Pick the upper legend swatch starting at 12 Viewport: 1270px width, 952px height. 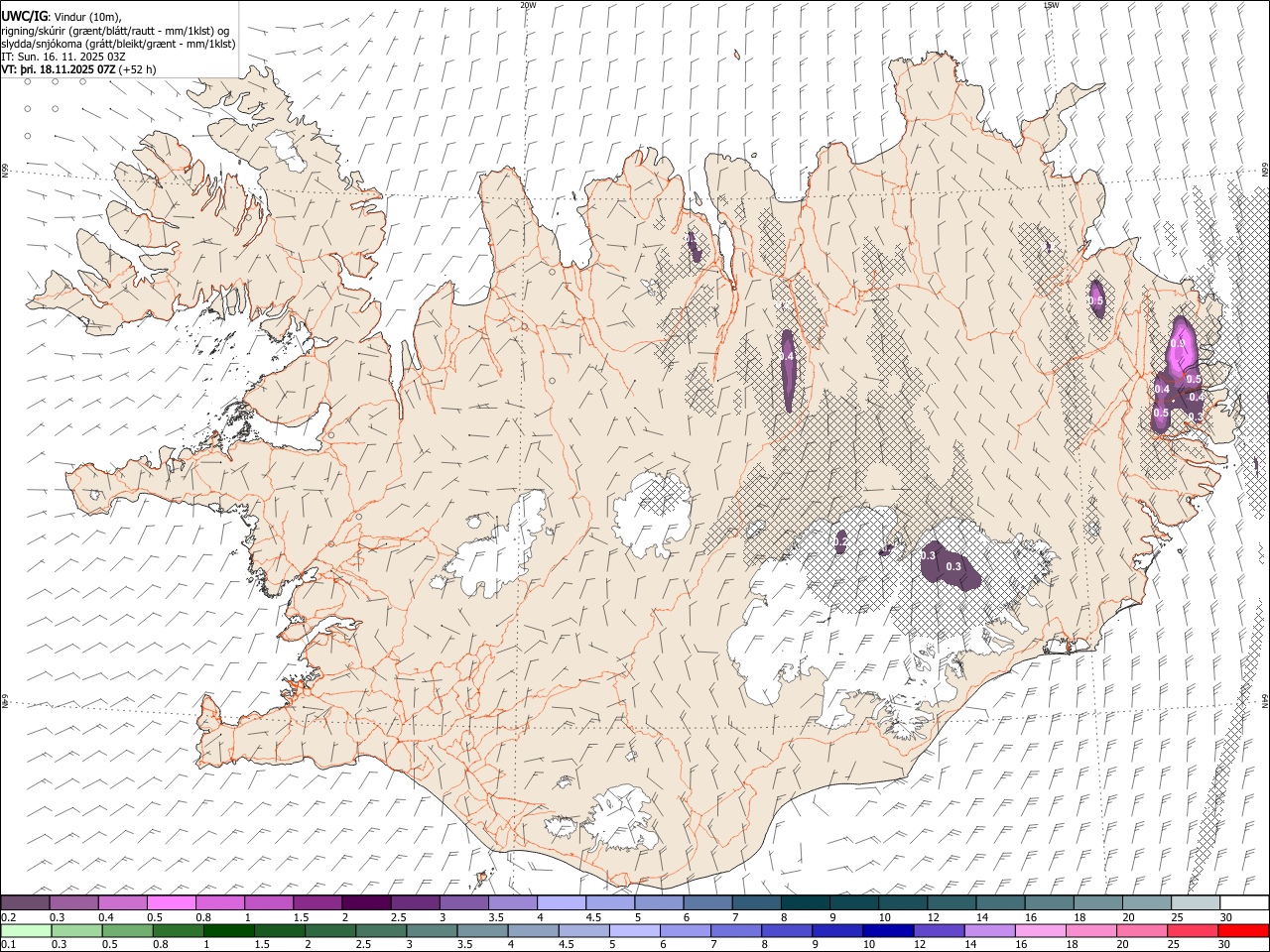point(951,902)
